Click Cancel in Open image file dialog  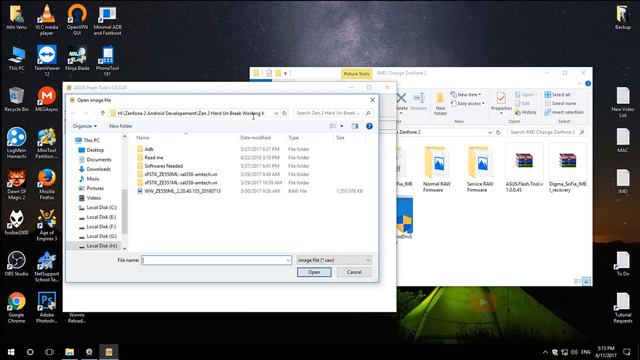pyautogui.click(x=354, y=272)
